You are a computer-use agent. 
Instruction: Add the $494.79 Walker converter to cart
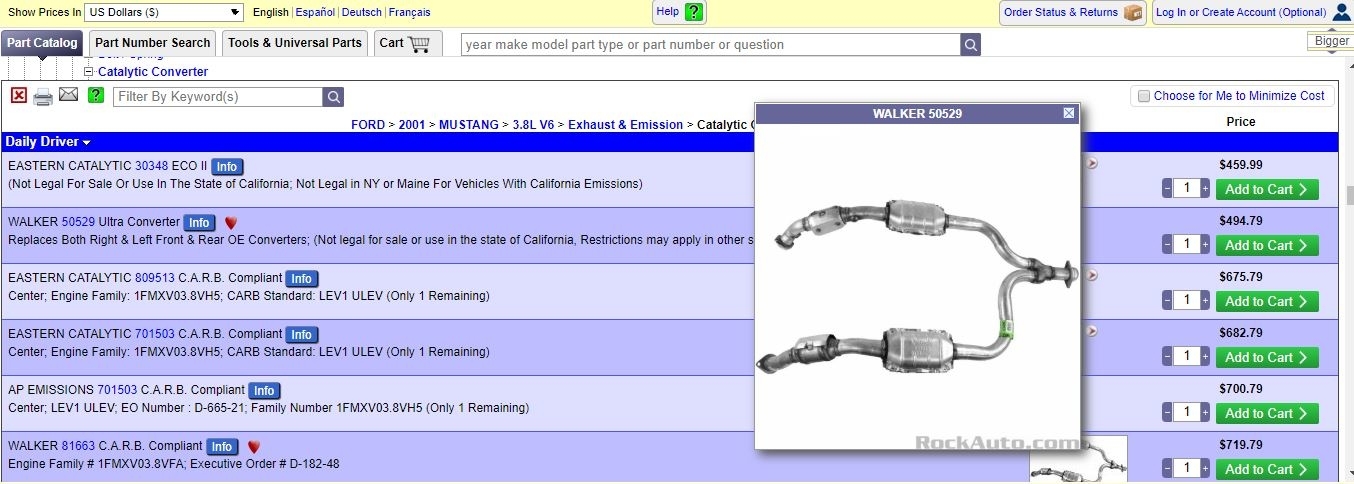[x=1266, y=245]
